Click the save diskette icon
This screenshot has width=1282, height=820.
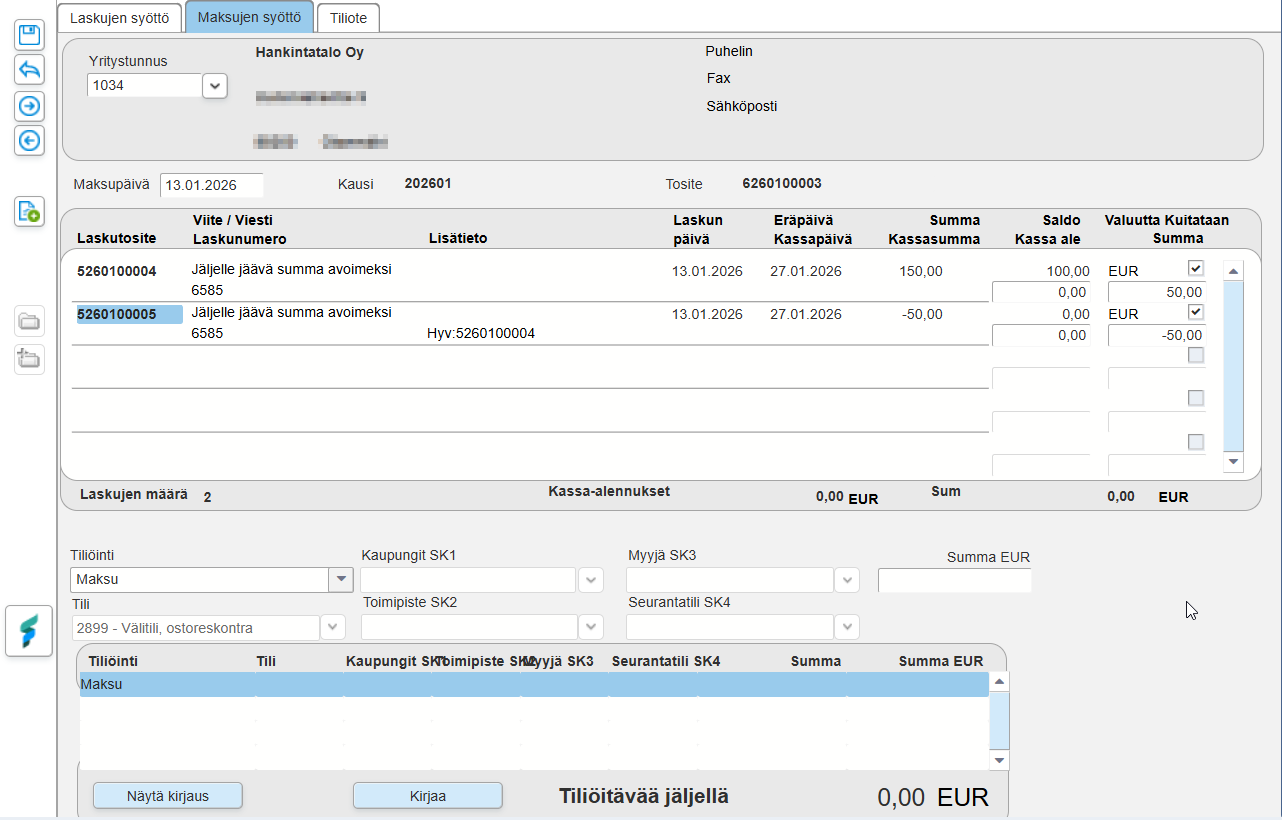click(x=29, y=35)
